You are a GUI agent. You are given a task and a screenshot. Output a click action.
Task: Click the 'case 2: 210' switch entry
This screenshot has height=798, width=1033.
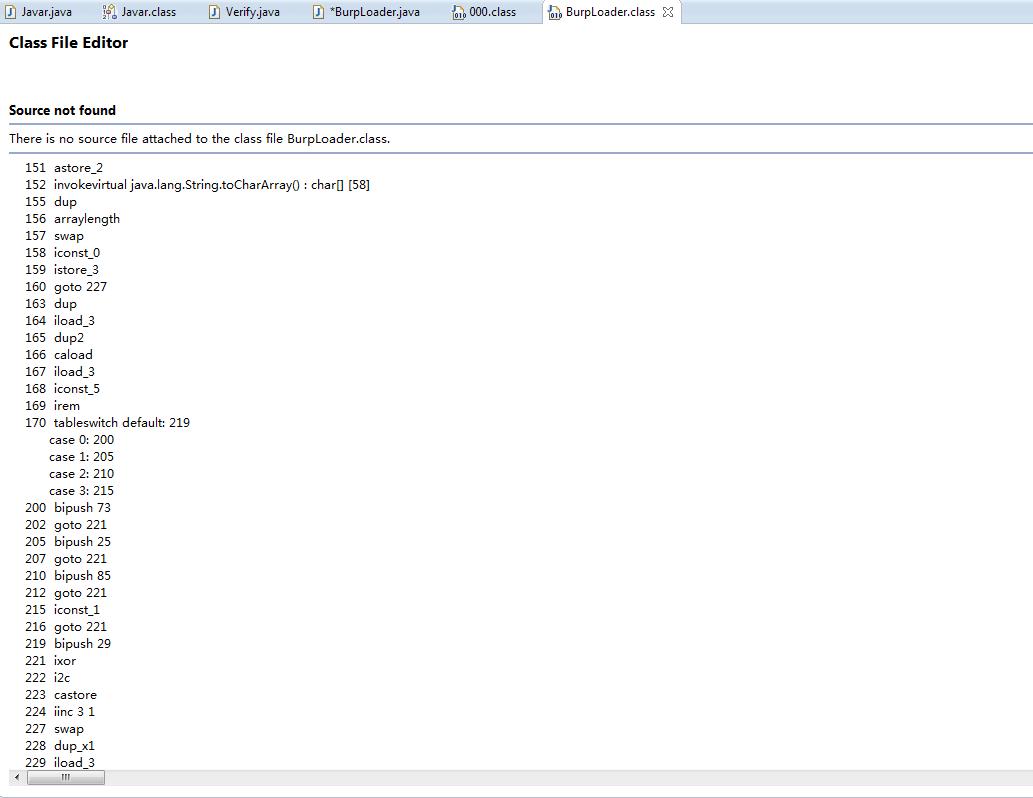(x=81, y=474)
